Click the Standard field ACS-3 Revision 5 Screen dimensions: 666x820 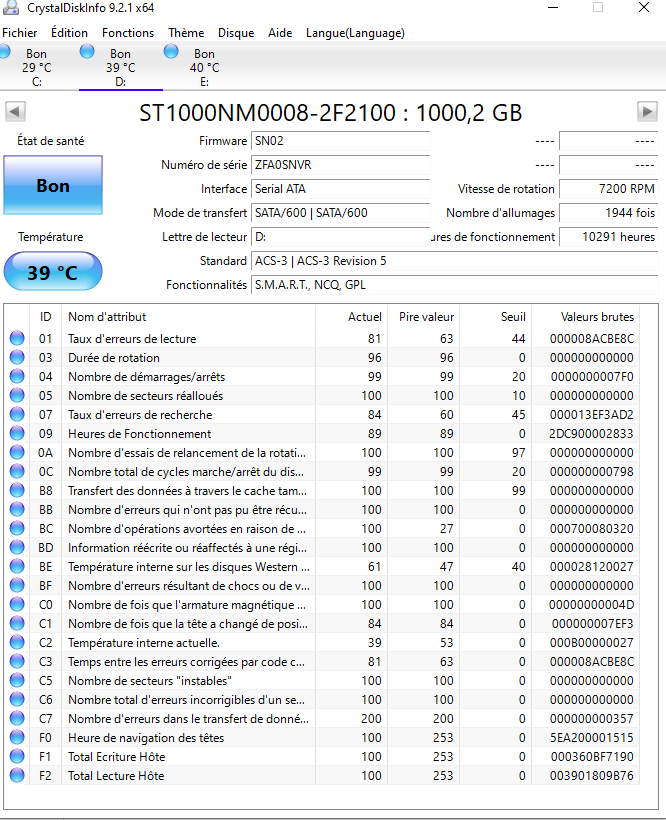click(454, 261)
